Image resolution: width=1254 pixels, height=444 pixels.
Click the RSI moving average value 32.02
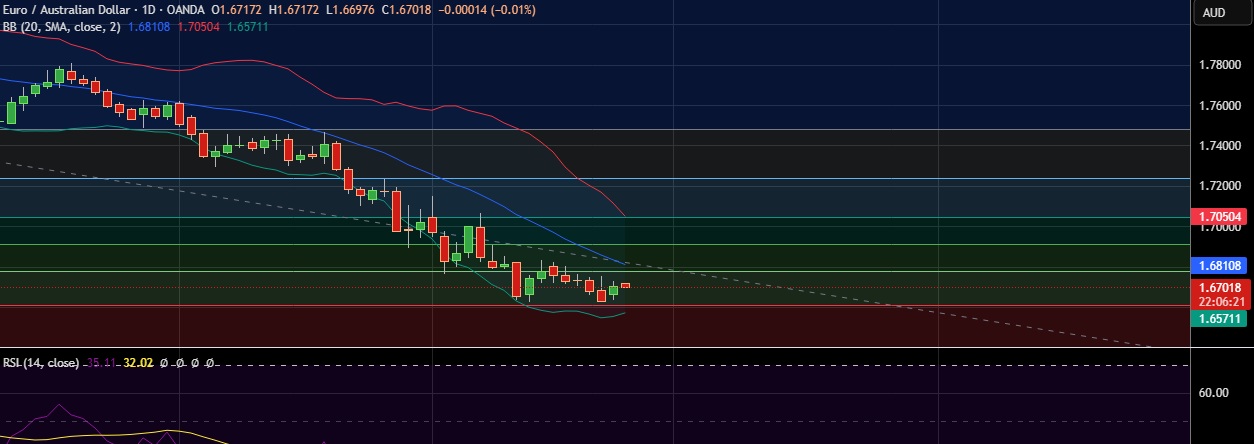(x=137, y=363)
